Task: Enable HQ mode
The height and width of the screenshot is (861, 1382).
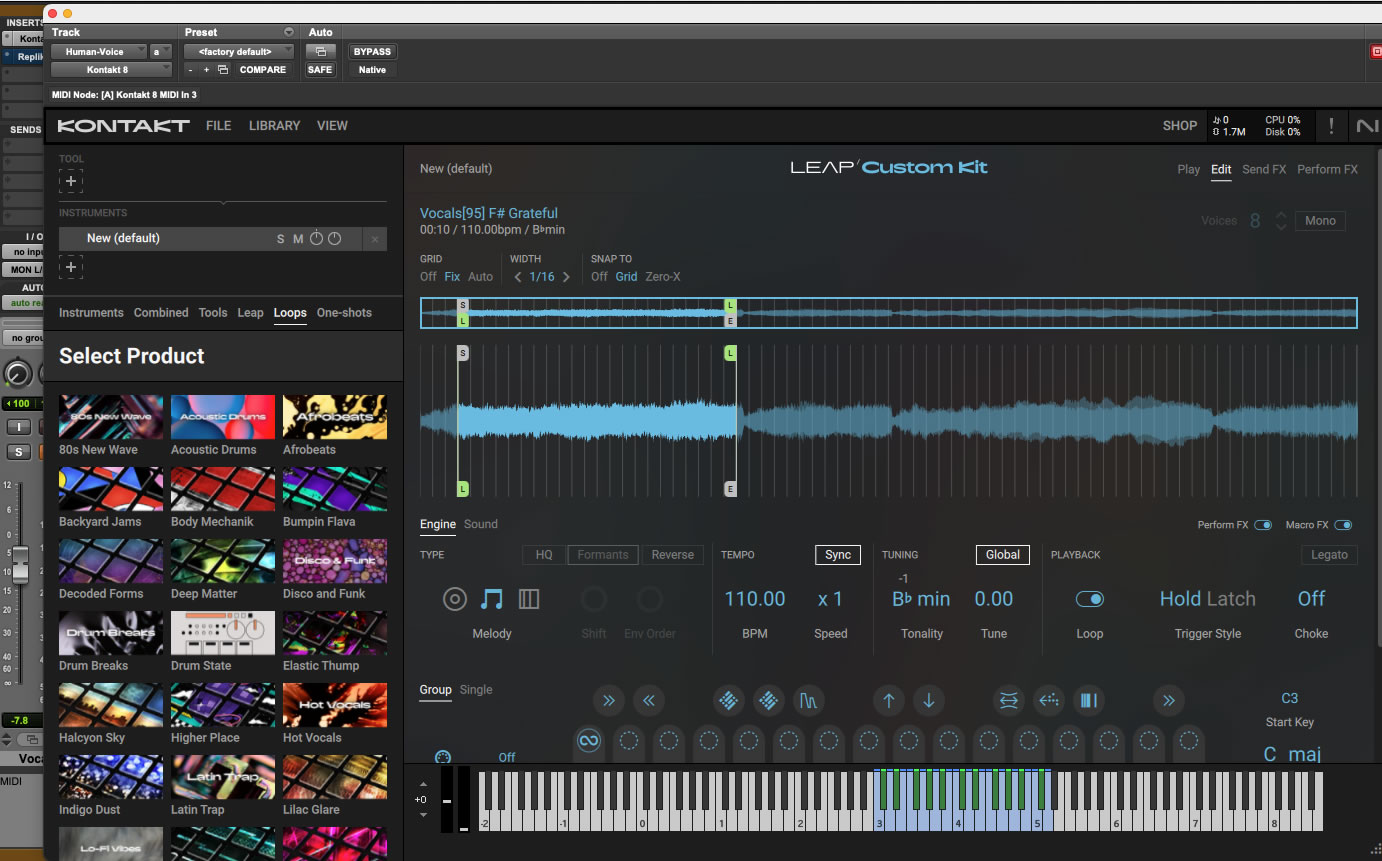Action: coord(544,555)
